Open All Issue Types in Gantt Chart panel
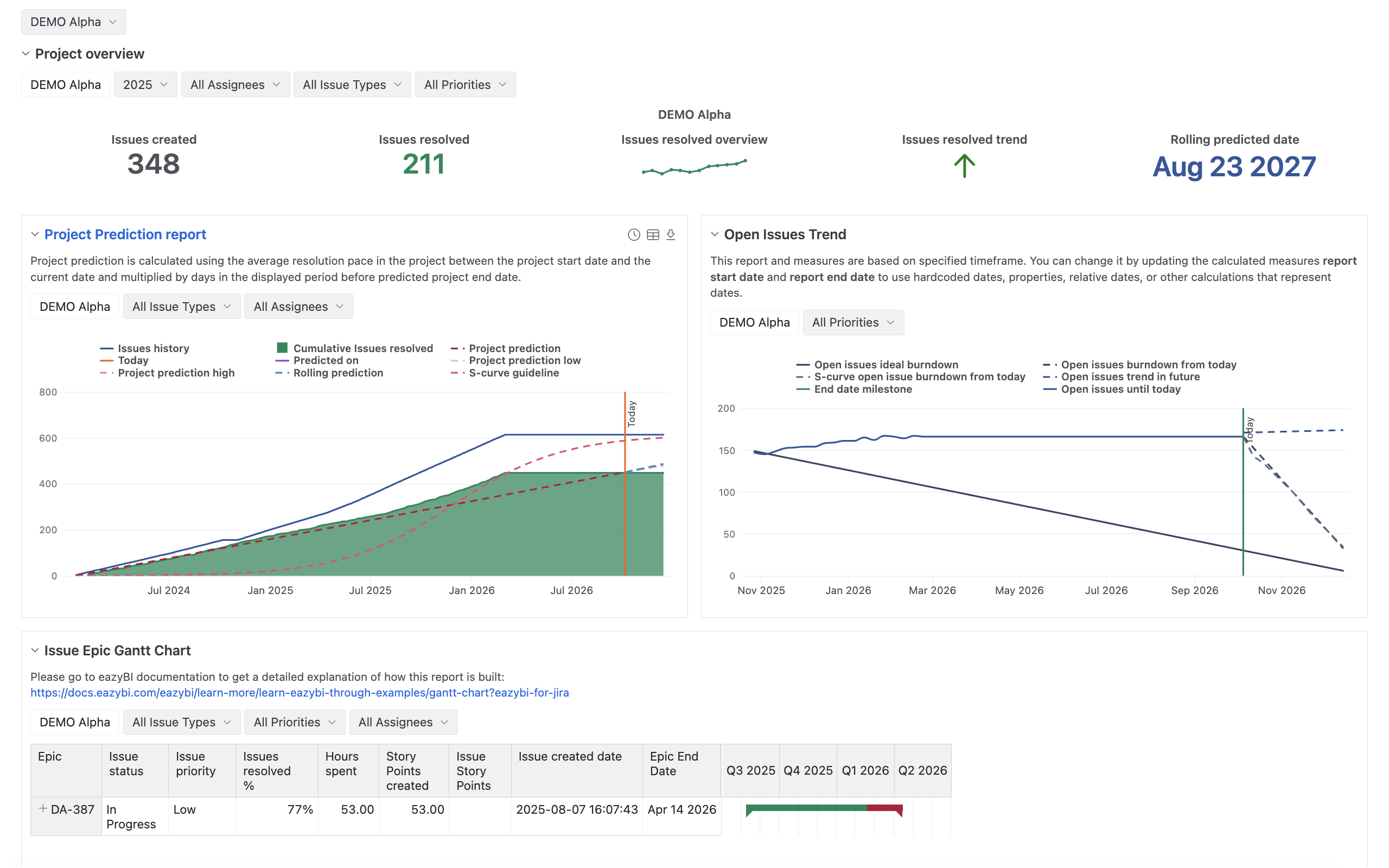Viewport: 1389px width, 868px height. click(x=181, y=722)
